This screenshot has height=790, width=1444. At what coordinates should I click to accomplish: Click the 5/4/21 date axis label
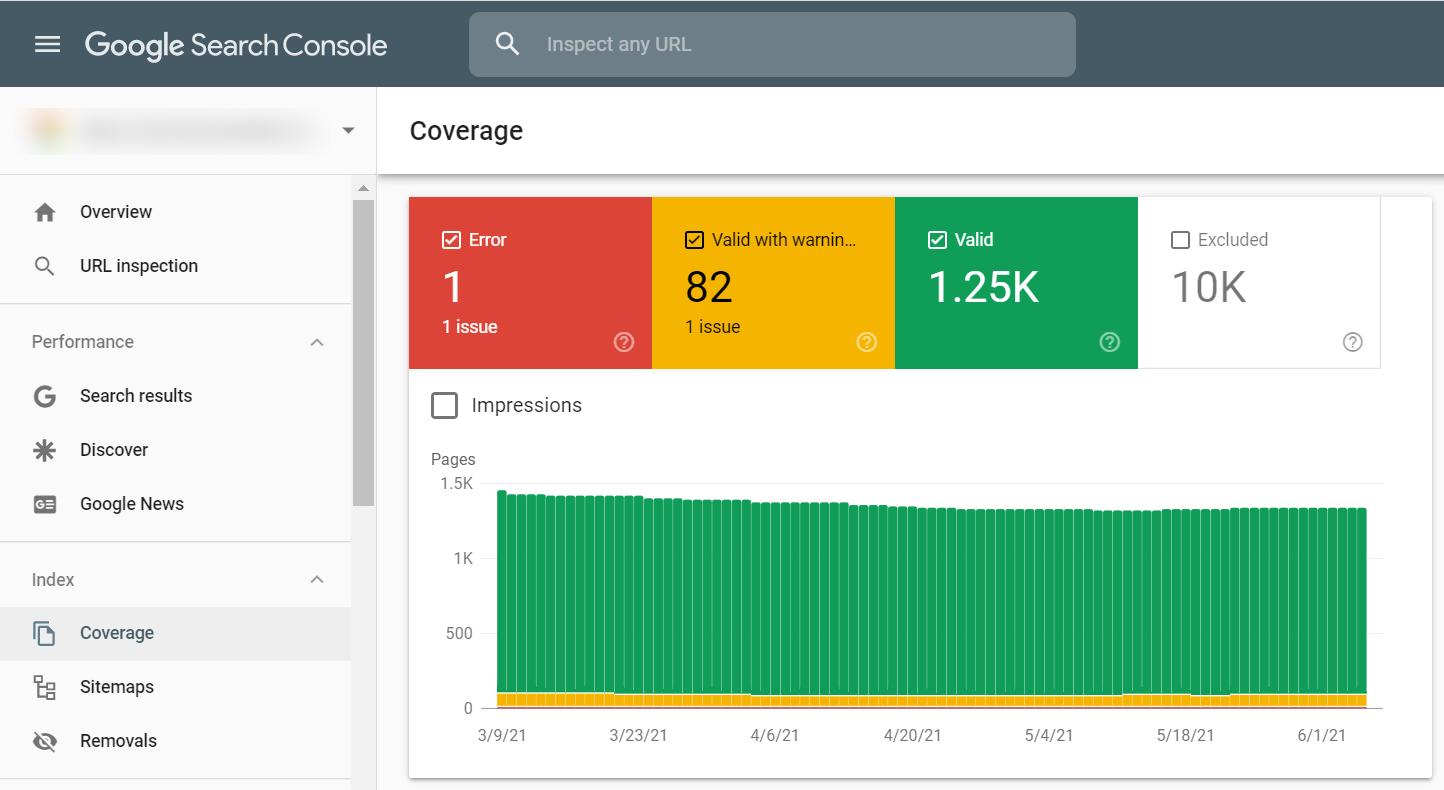point(1049,735)
